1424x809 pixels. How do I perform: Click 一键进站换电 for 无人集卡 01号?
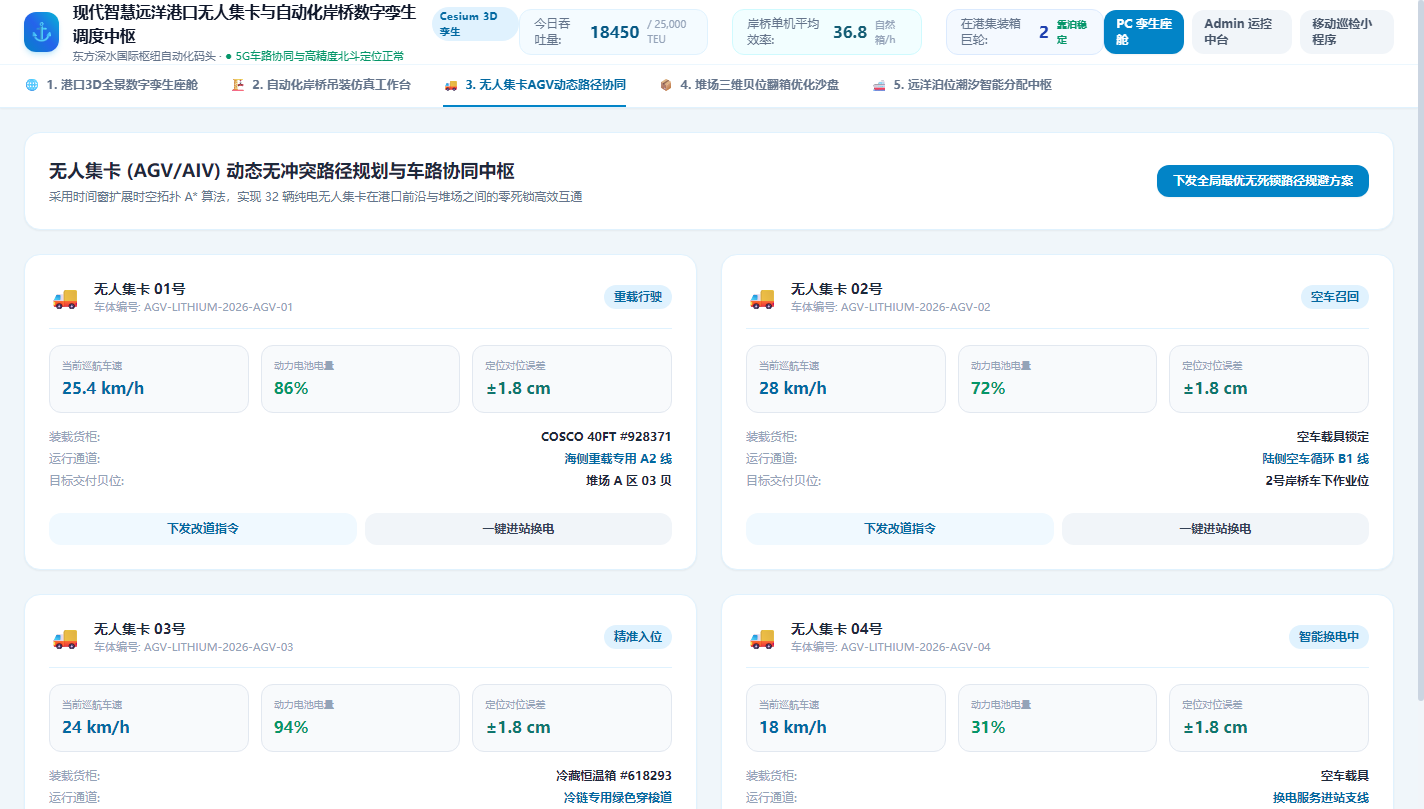pyautogui.click(x=518, y=529)
